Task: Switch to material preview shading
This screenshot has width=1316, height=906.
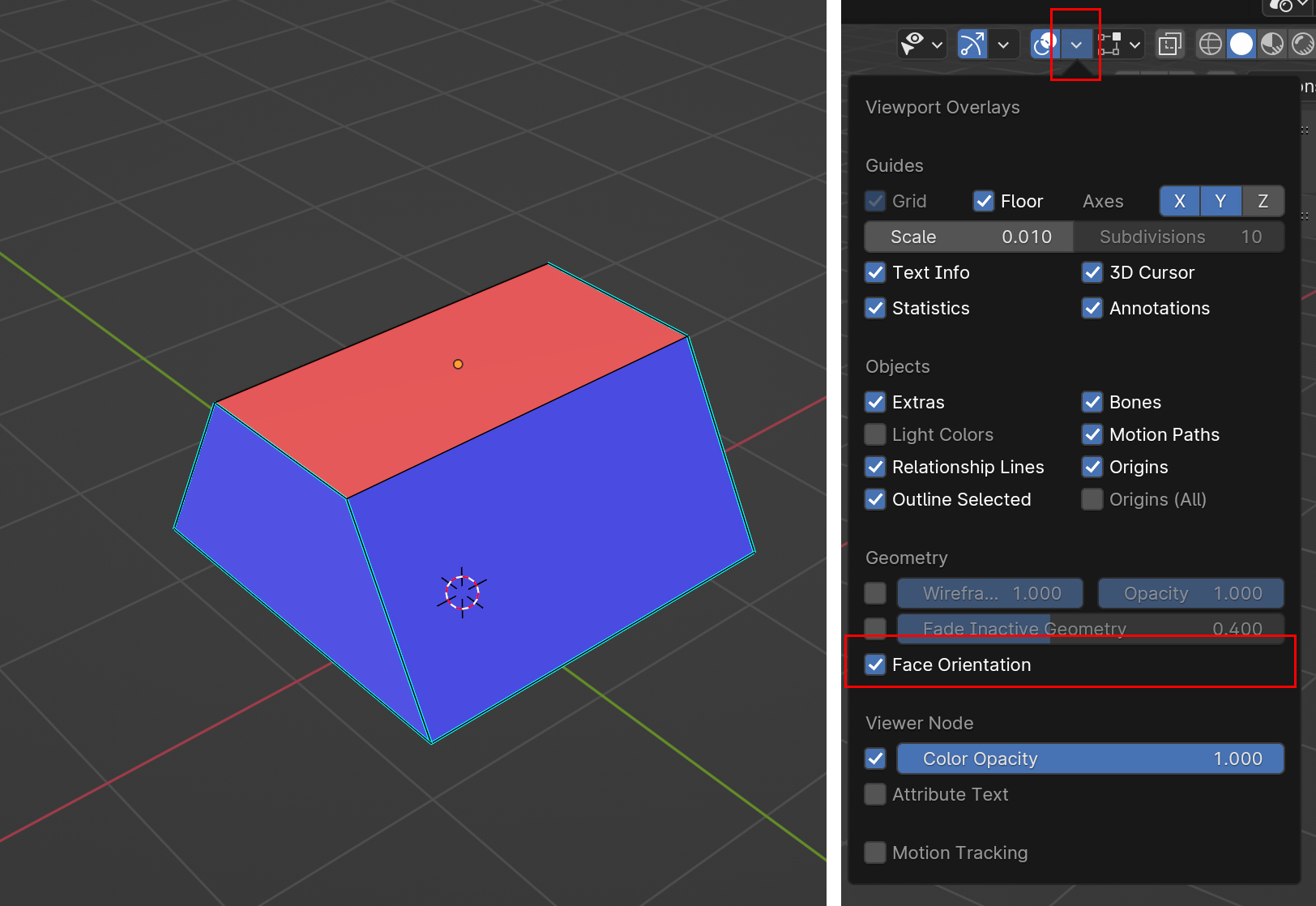Action: coord(1271,45)
